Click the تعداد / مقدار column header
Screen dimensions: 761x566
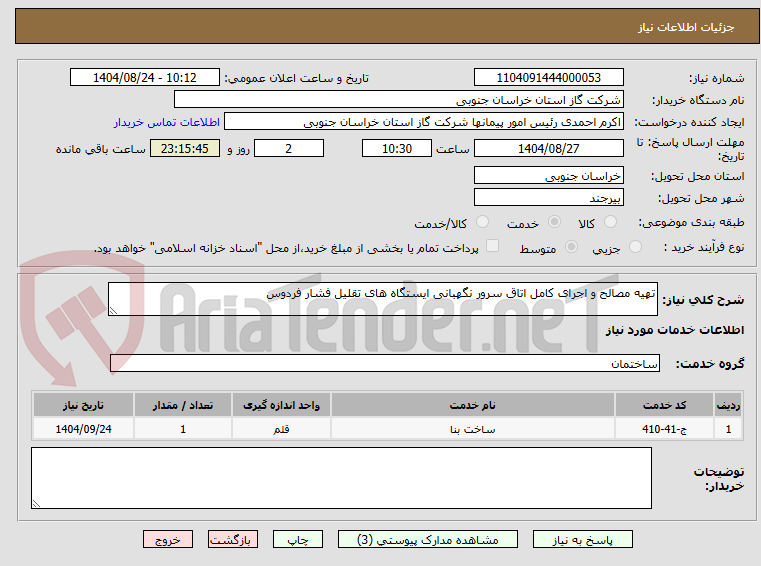click(x=183, y=405)
